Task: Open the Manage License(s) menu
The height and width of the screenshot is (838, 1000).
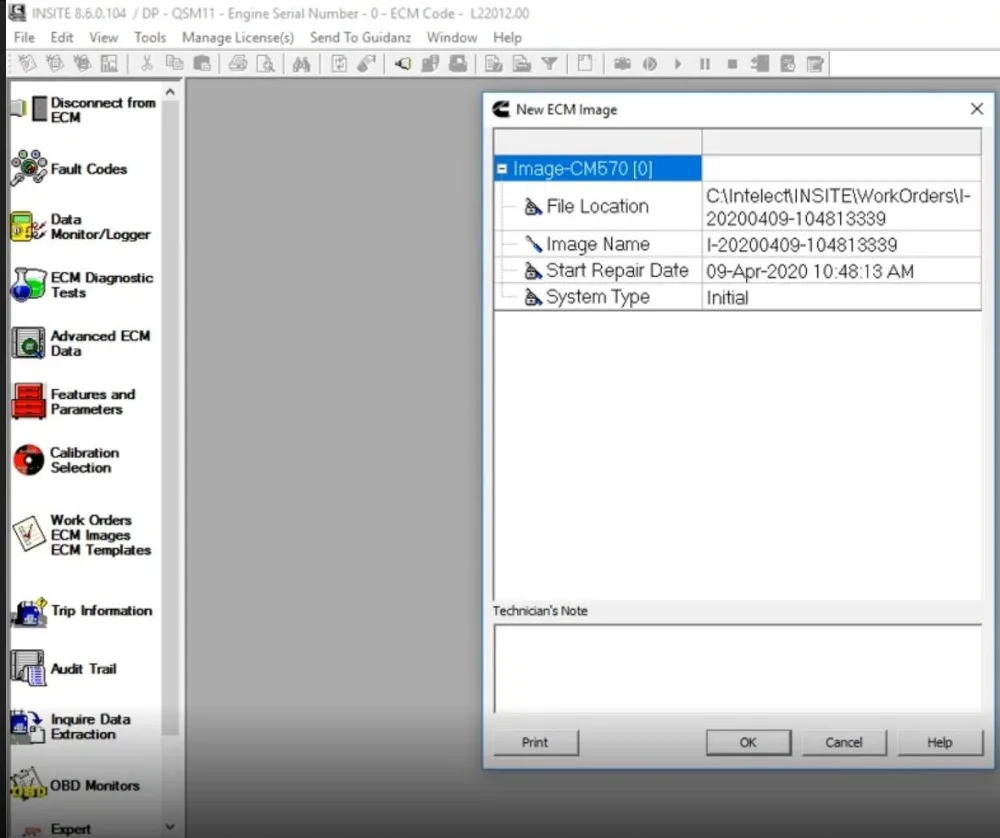Action: pos(238,38)
